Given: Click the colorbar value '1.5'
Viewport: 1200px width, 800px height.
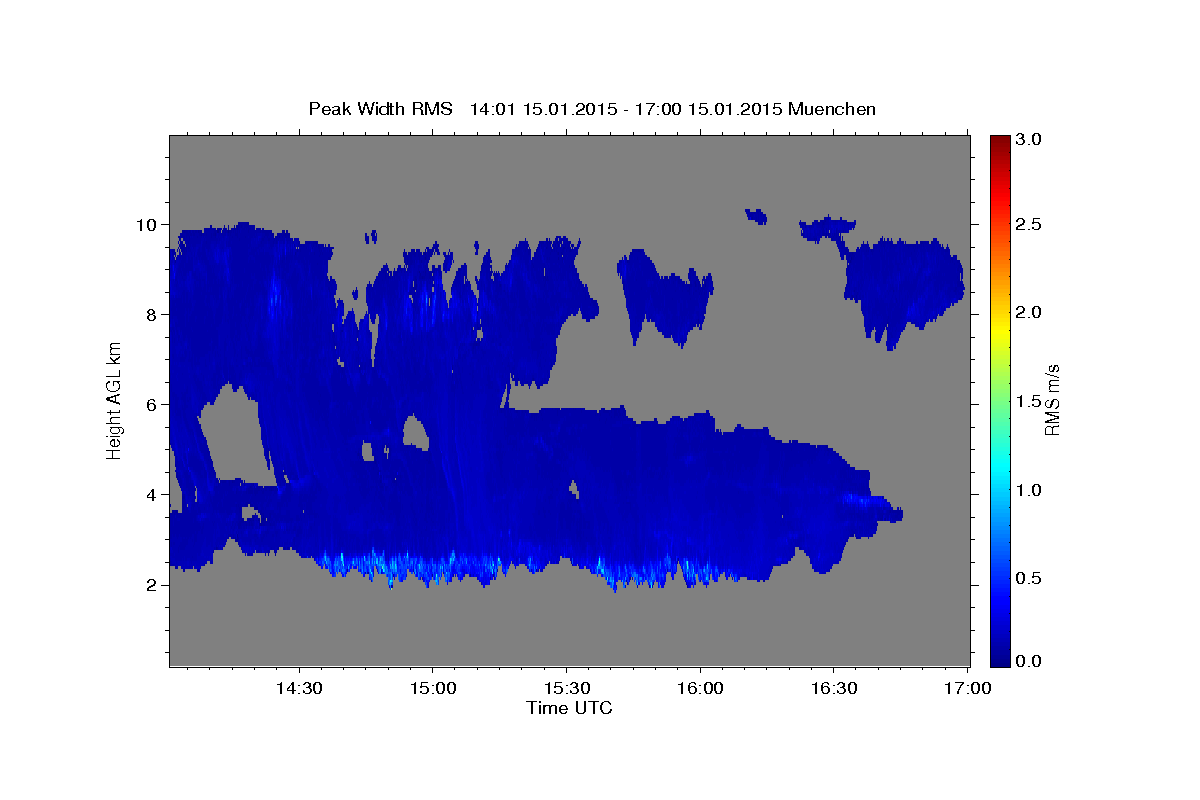Looking at the screenshot, I should coord(1029,401).
